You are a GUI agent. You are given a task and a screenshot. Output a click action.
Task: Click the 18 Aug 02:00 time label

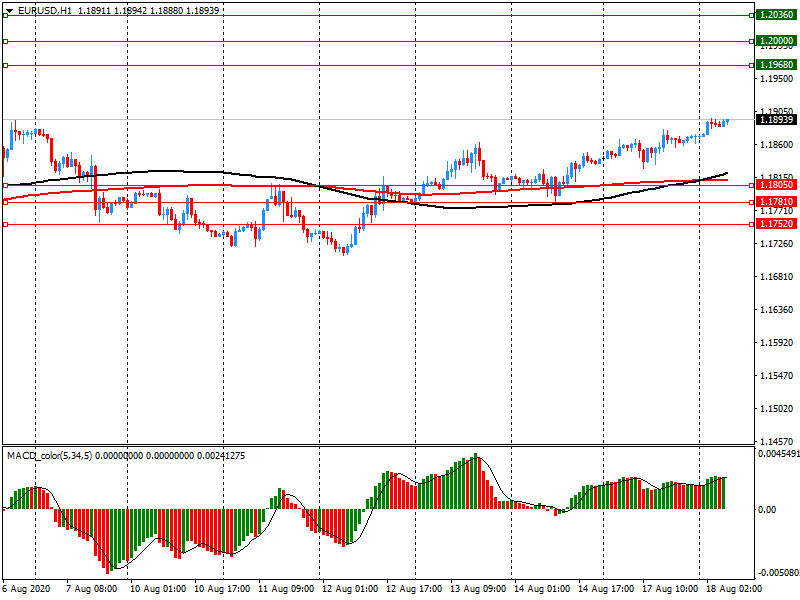[734, 589]
